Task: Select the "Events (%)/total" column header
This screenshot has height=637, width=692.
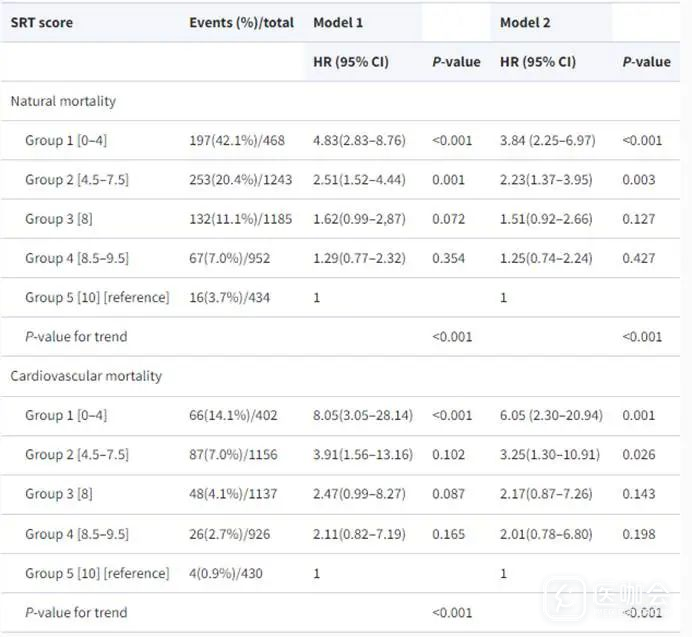Action: [241, 22]
